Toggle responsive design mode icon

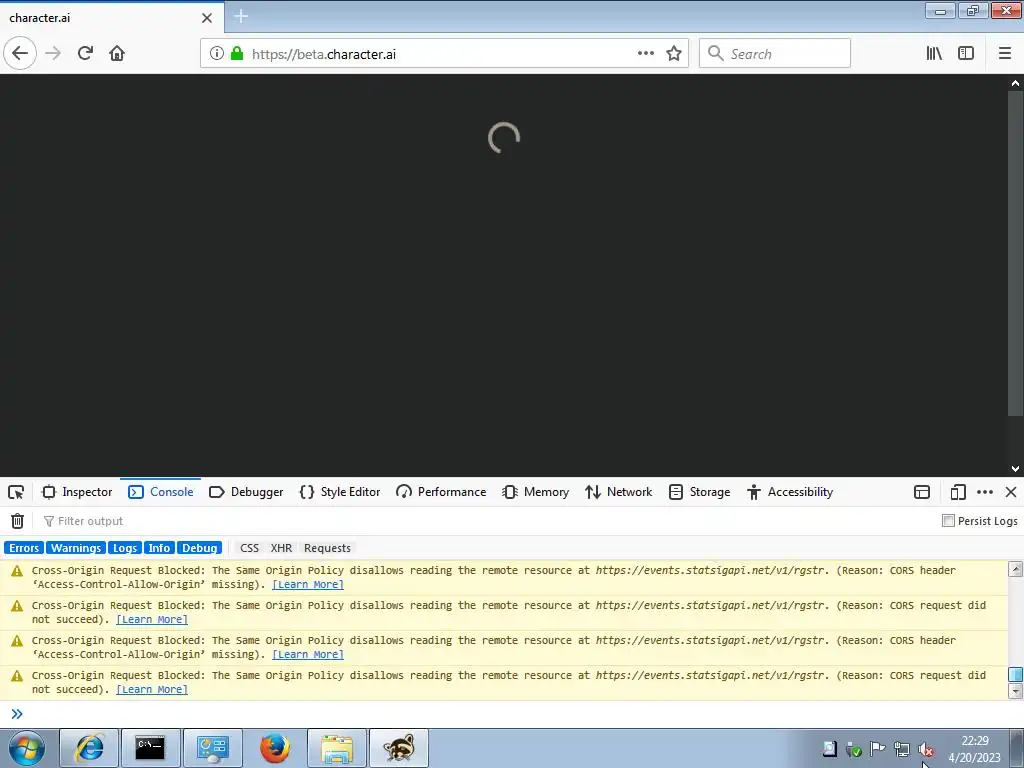coord(958,492)
